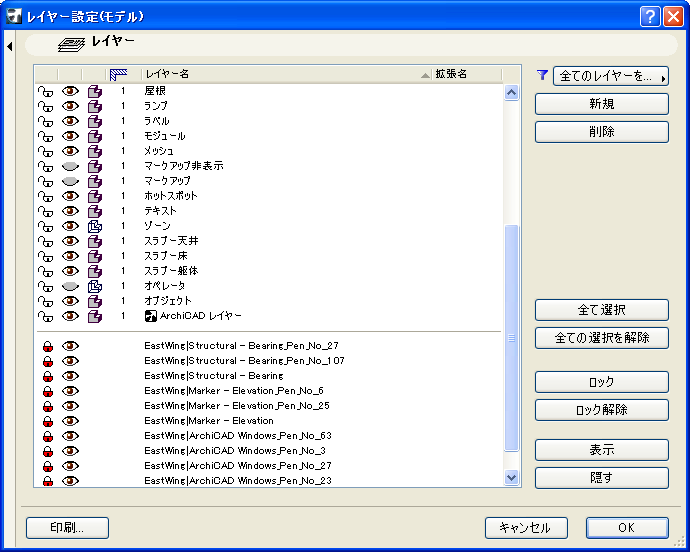Open the 全てのレイヤーを... filter dropdown

pyautogui.click(x=611, y=76)
